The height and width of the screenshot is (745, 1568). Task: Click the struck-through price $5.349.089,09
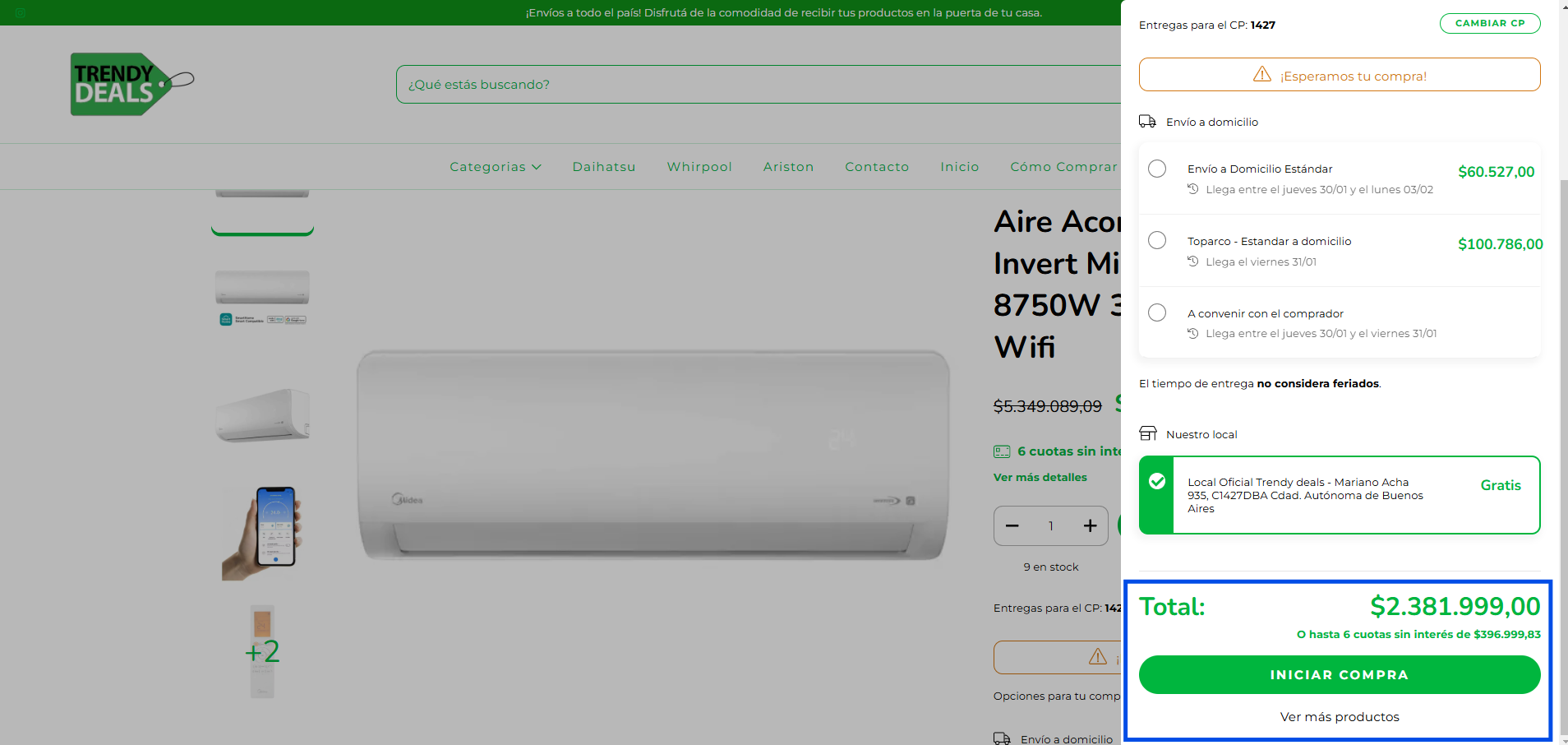tap(1047, 406)
